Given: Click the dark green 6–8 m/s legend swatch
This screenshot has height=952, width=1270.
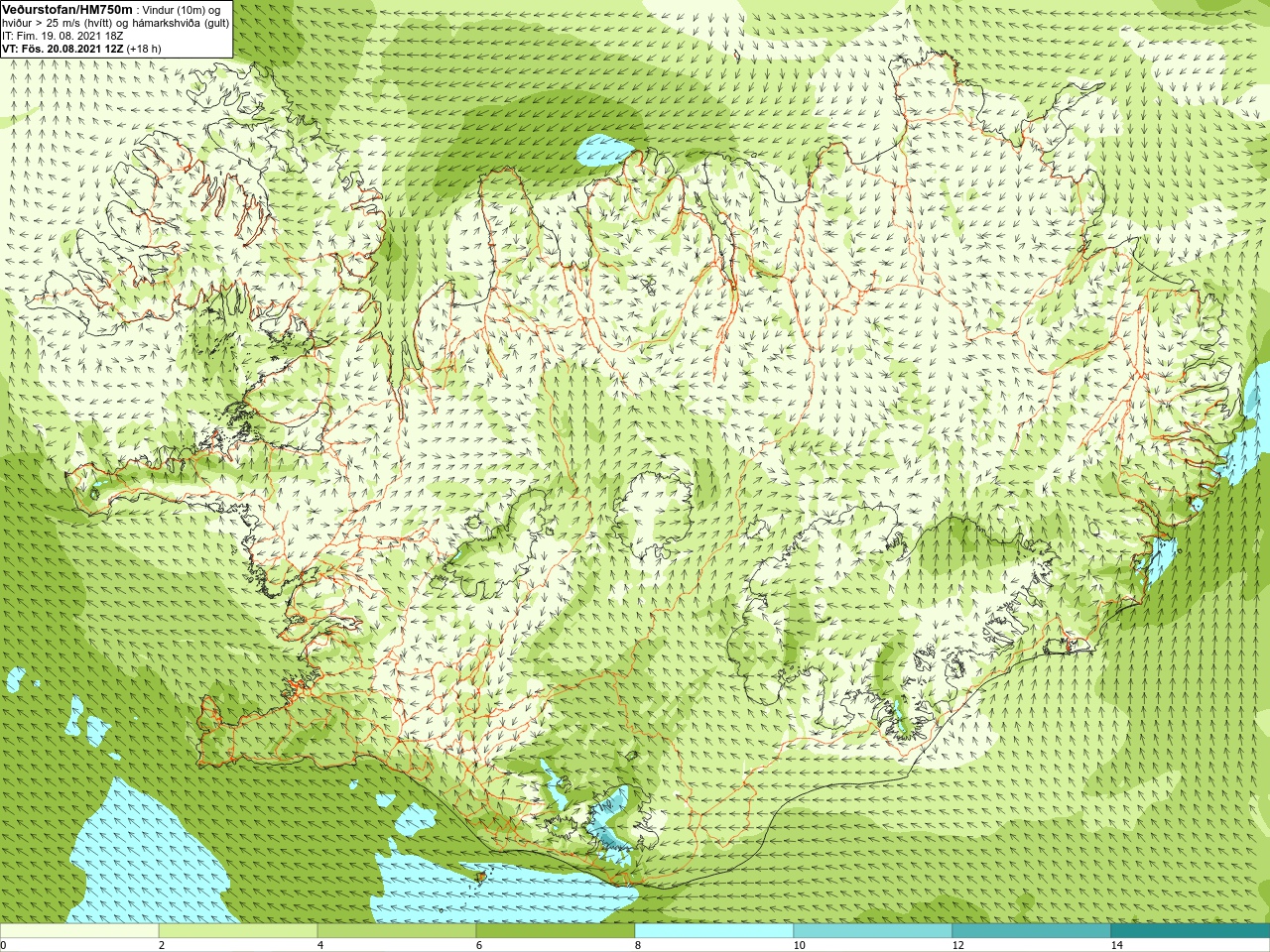Looking at the screenshot, I should pos(556,931).
